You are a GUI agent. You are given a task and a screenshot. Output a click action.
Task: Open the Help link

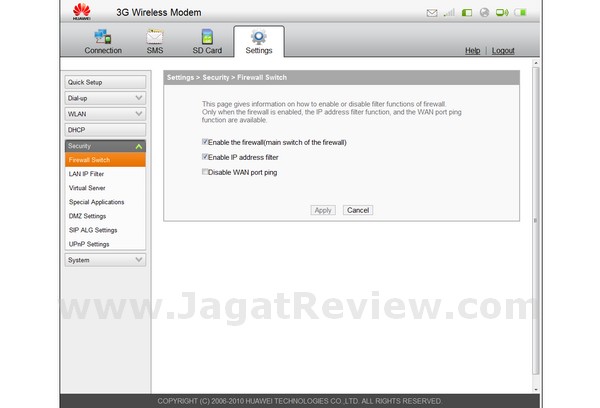[473, 50]
